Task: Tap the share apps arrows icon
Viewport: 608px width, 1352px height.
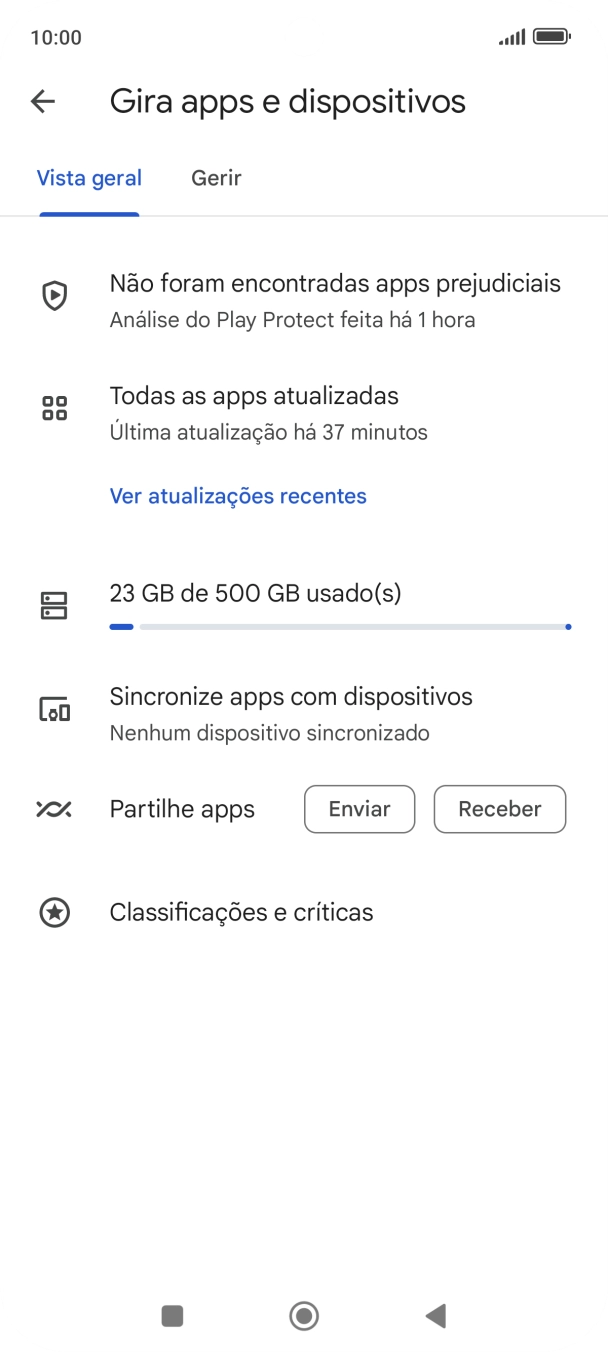Action: 54,809
